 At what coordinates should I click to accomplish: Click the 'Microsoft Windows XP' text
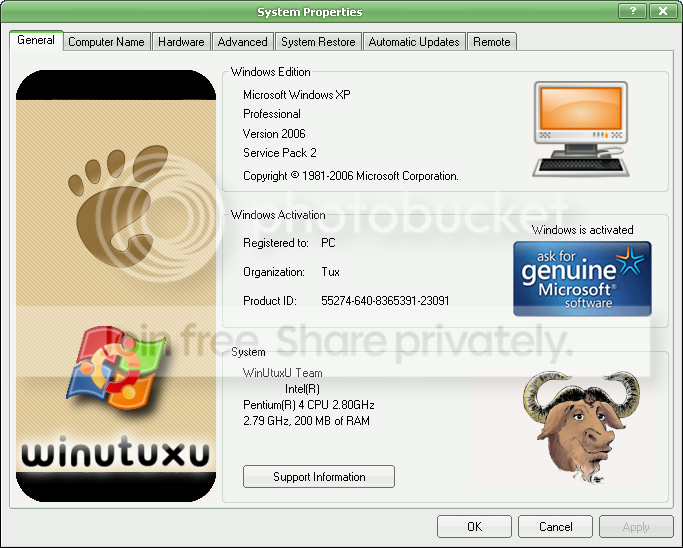pos(297,95)
